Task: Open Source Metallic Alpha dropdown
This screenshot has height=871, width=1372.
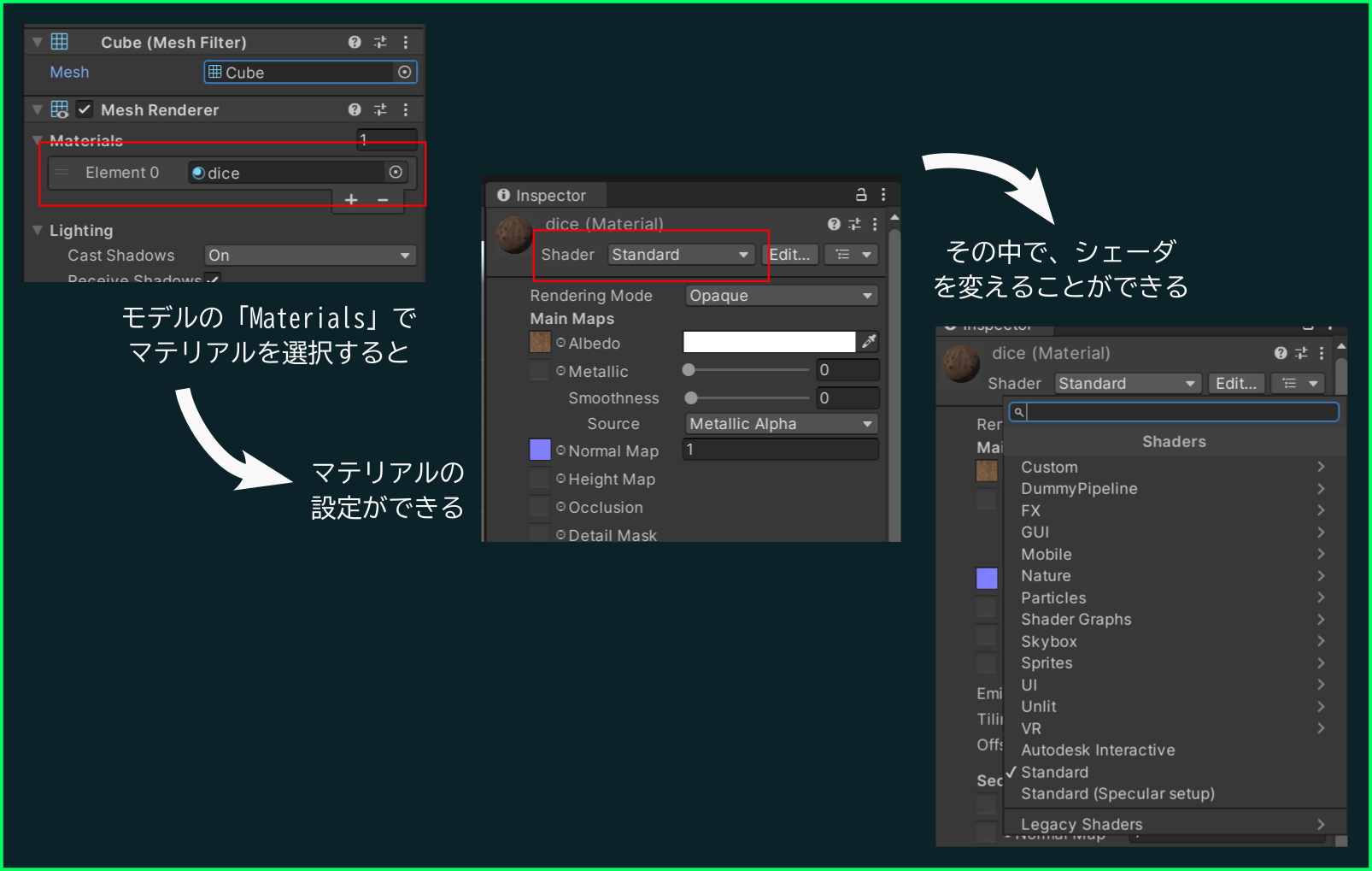Action: pos(782,424)
